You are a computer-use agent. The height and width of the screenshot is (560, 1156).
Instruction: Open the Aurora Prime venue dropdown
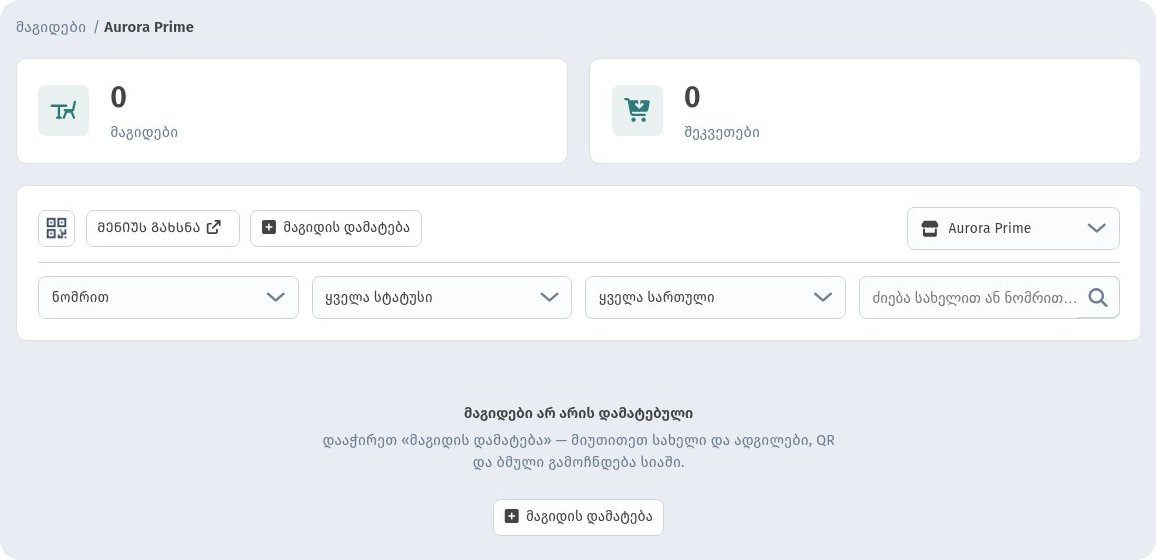tap(1013, 228)
